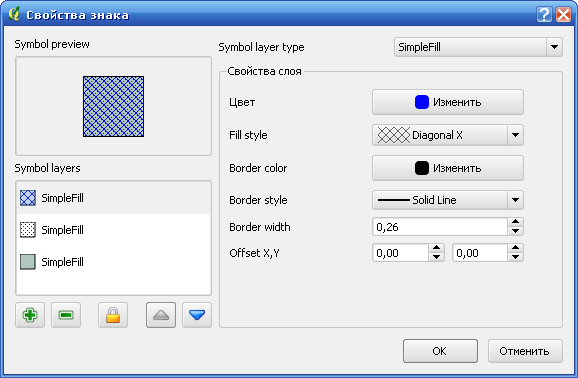Confirm with the OK button
Screen dimensions: 578x378
click(x=440, y=351)
